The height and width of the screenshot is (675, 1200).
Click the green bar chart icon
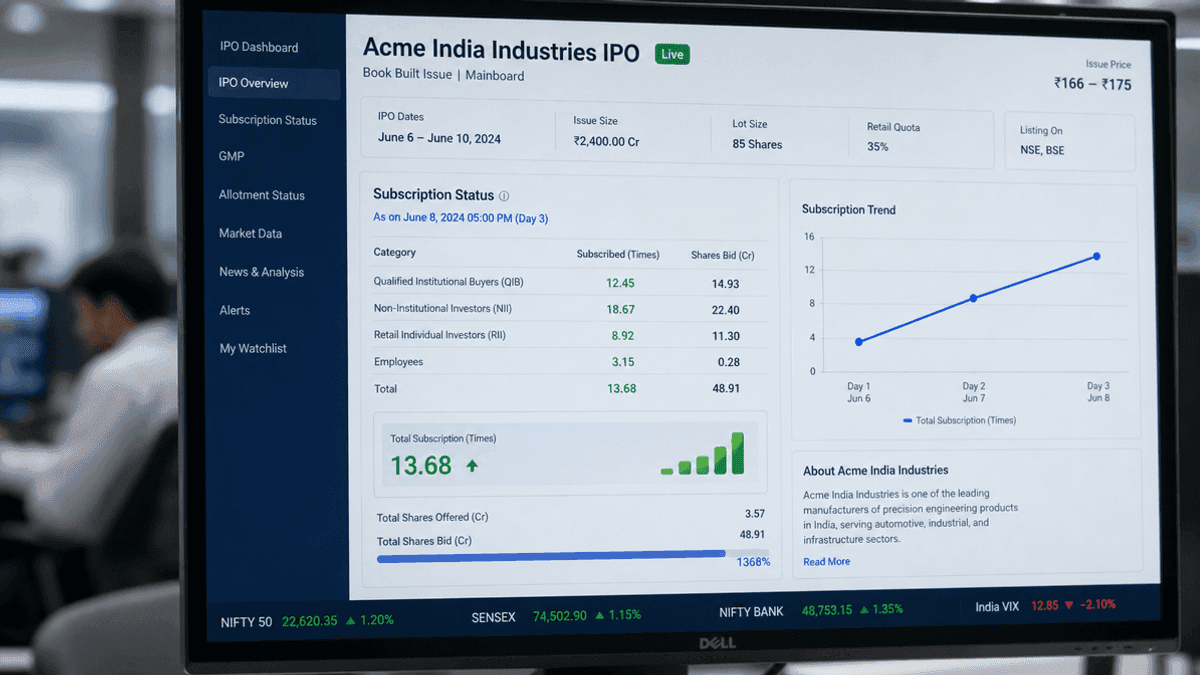(x=702, y=454)
